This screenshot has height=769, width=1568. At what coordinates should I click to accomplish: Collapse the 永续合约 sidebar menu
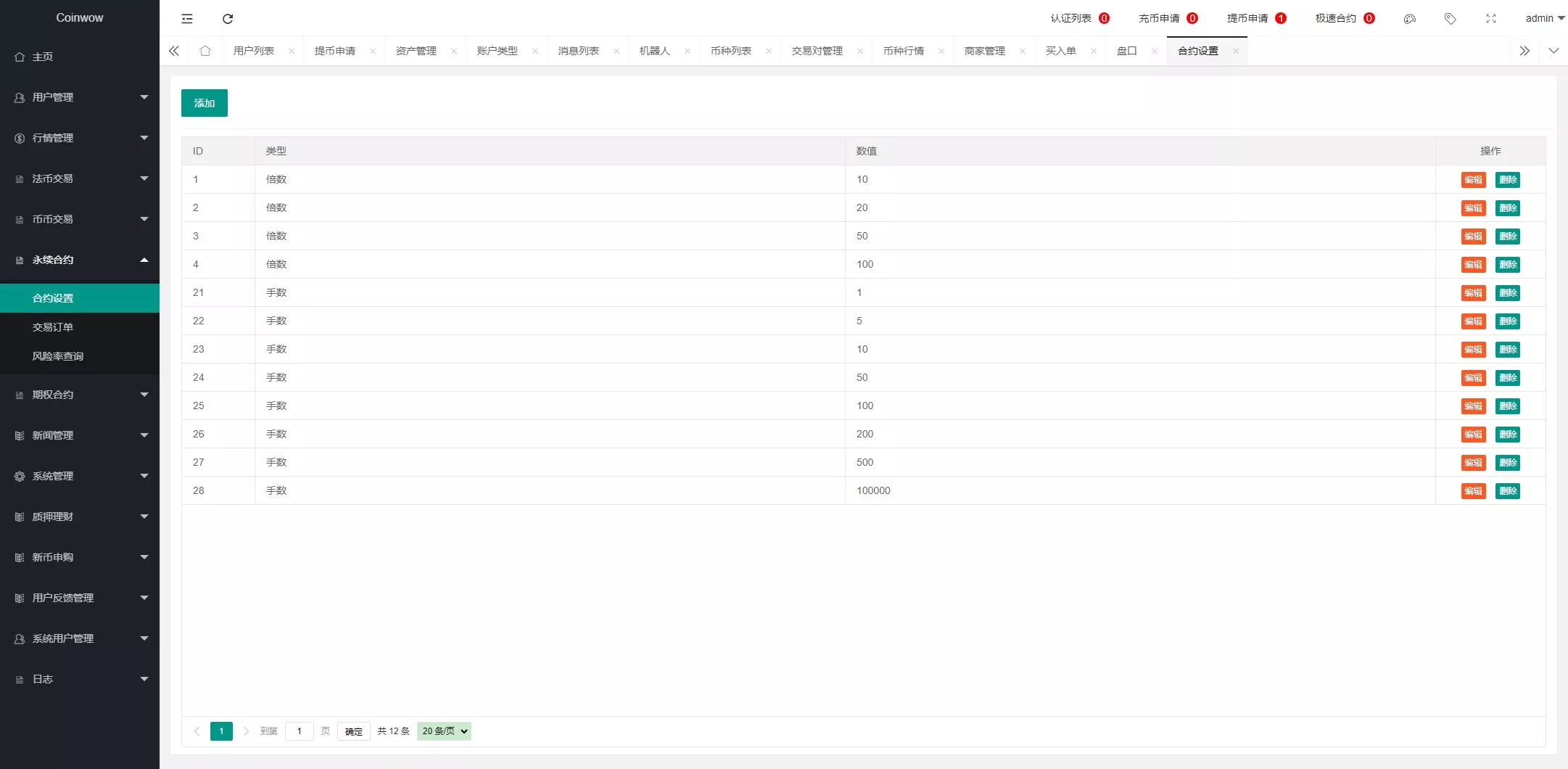pos(80,260)
